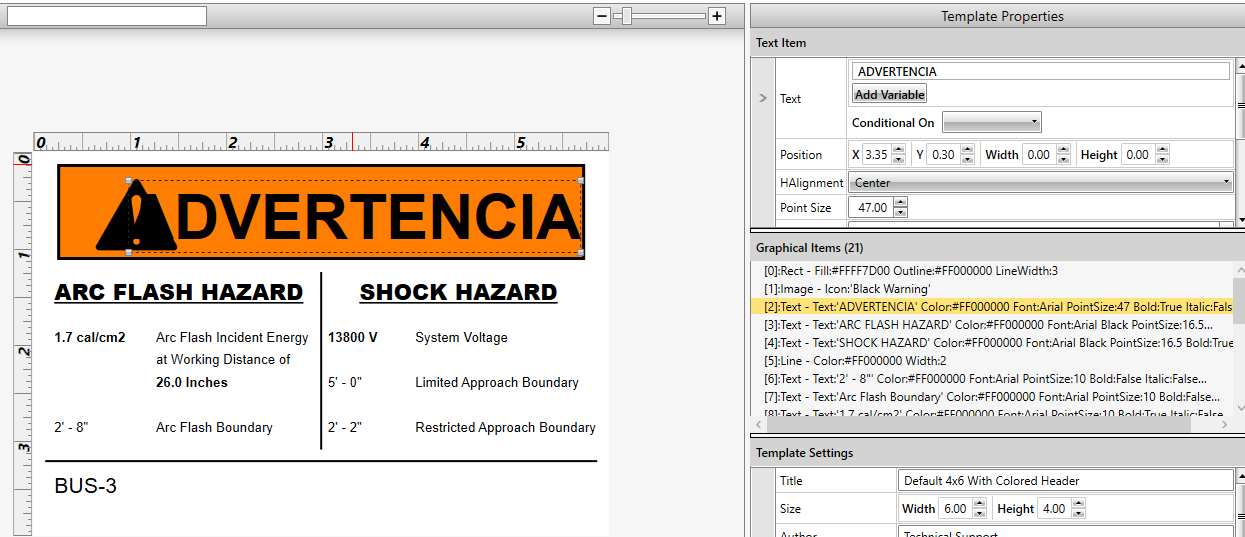Expand the Text property row arrow
This screenshot has height=537, width=1245.
click(763, 98)
